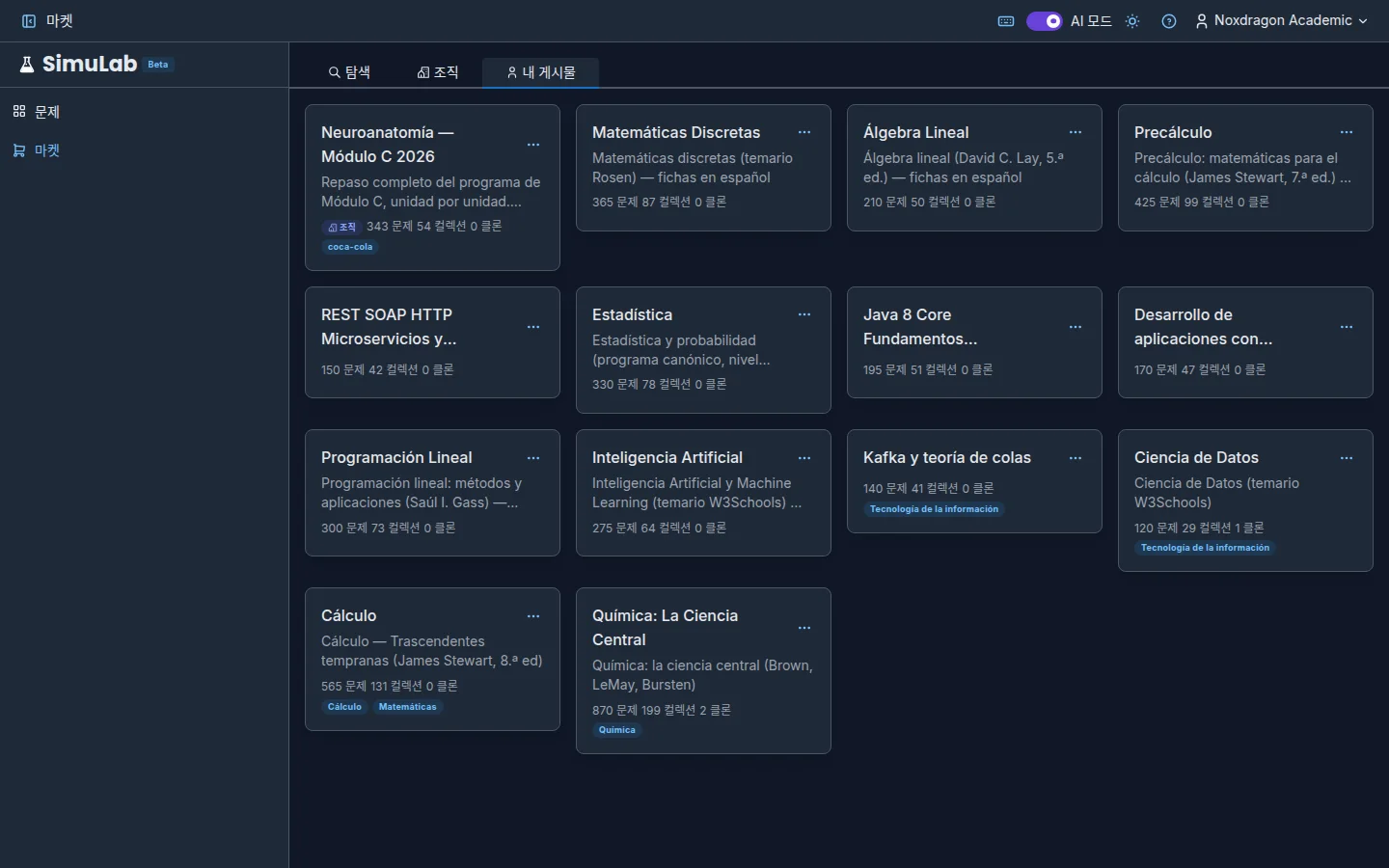Open options menu for REST SOAP HTTP card
This screenshot has width=1389, height=868.
(533, 327)
